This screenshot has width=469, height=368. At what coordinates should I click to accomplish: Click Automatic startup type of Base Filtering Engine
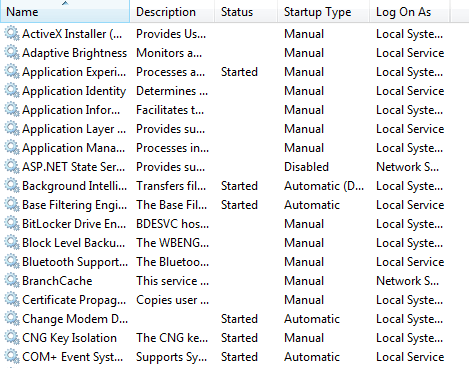click(x=312, y=205)
